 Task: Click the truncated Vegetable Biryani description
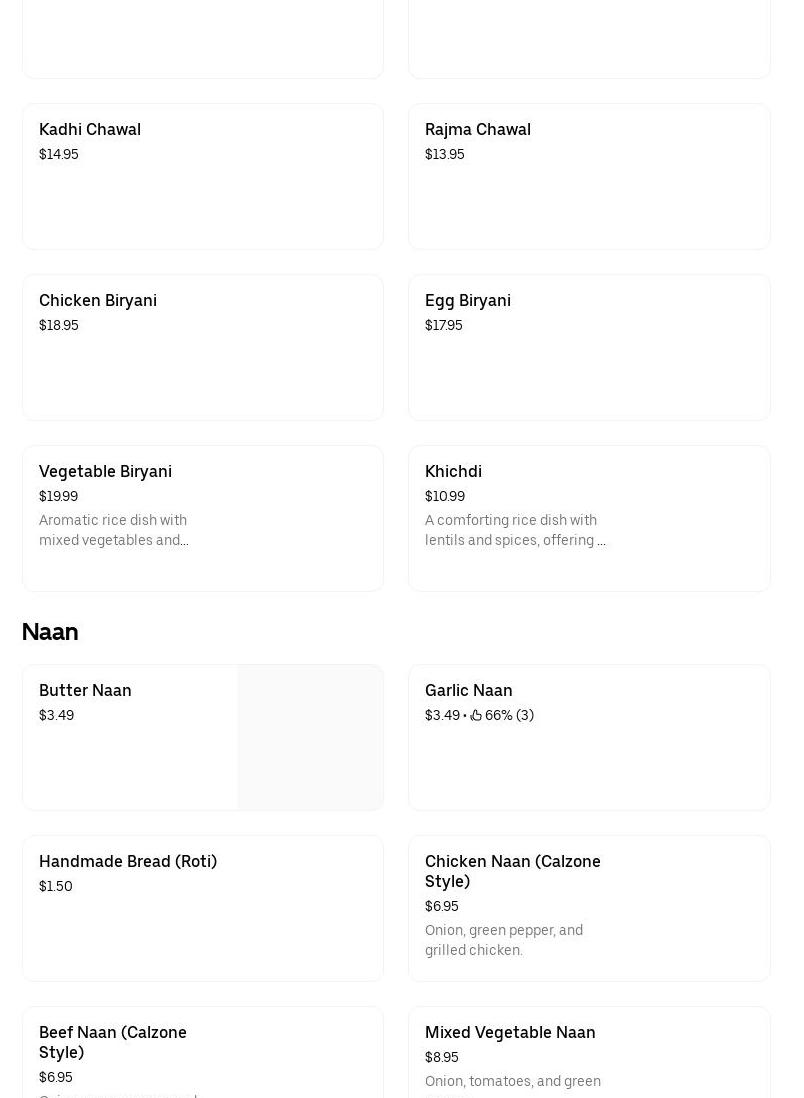coord(114,530)
